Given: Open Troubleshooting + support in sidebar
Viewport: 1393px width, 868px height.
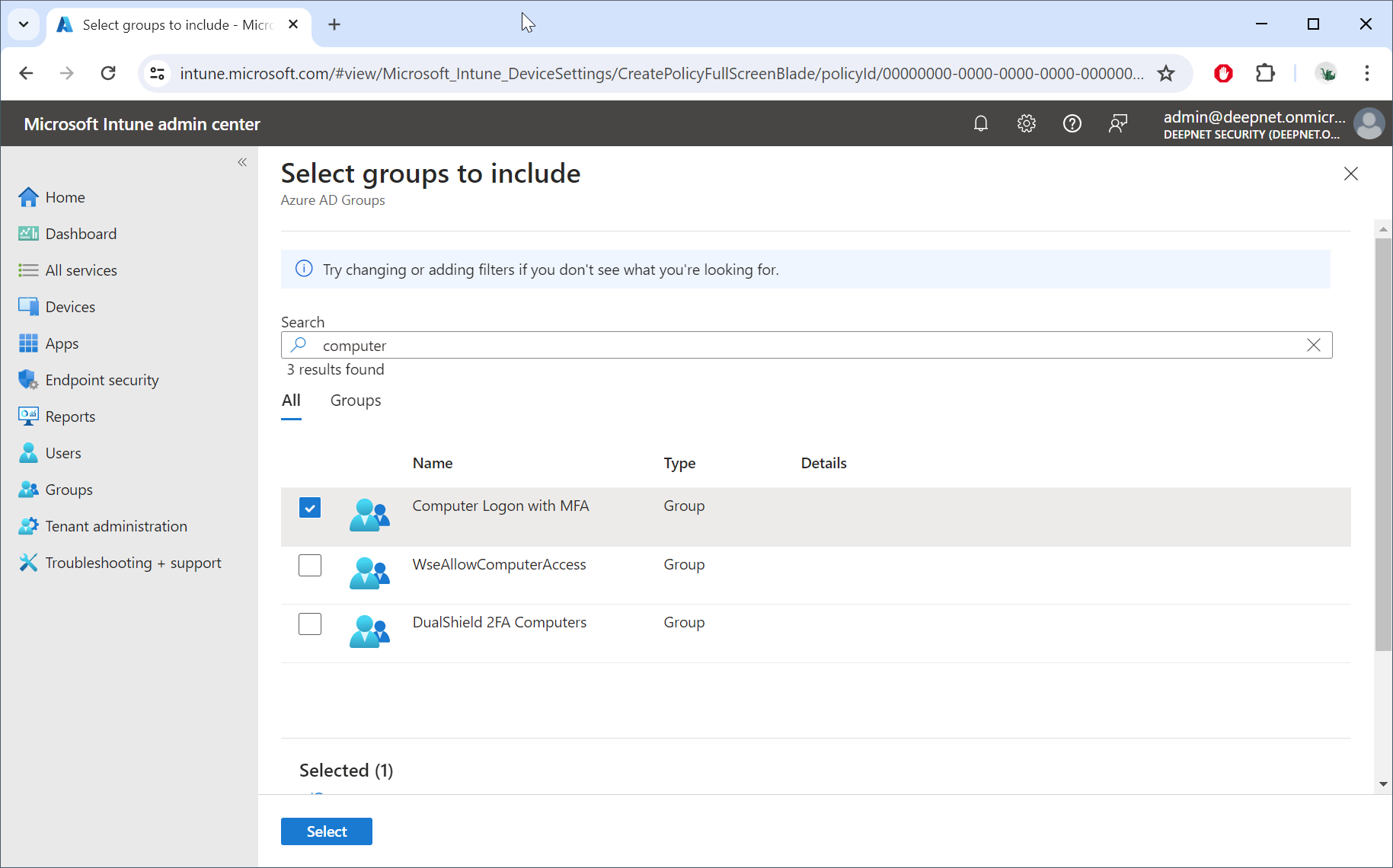Looking at the screenshot, I should [133, 563].
